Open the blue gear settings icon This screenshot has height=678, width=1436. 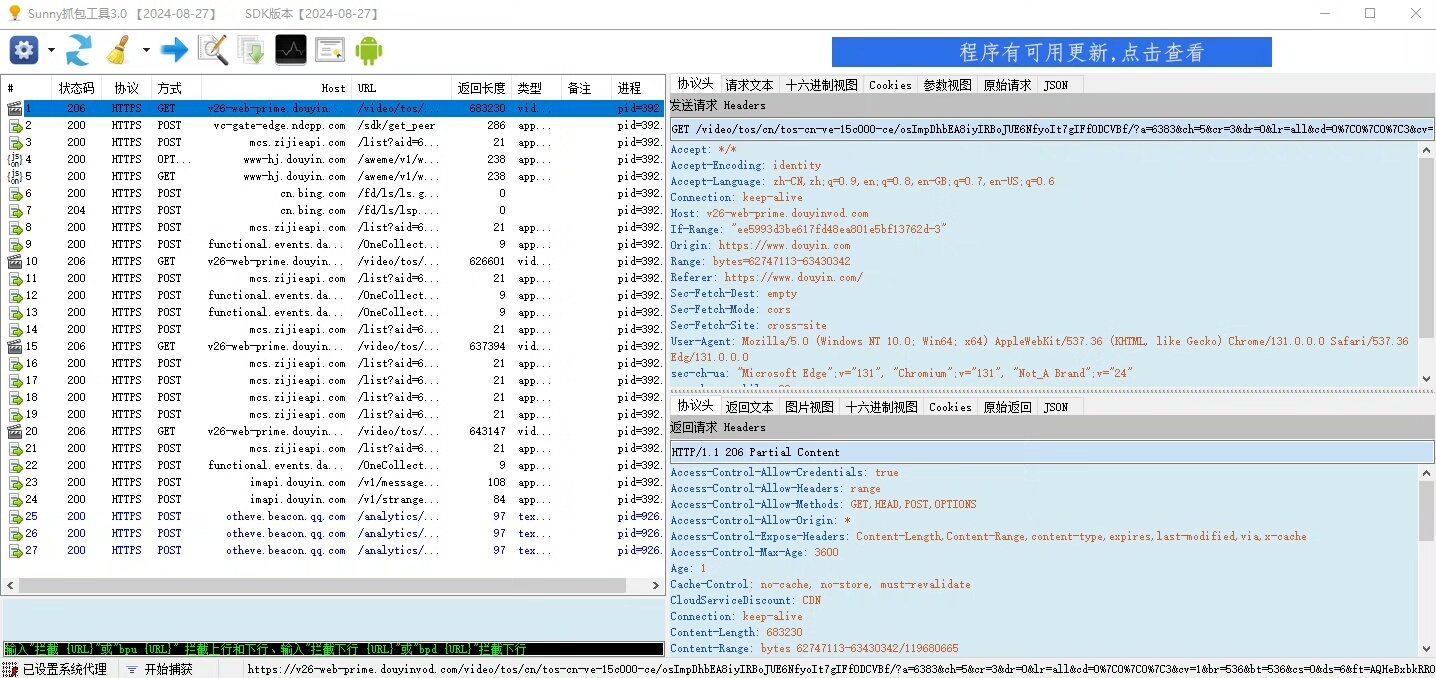(24, 50)
